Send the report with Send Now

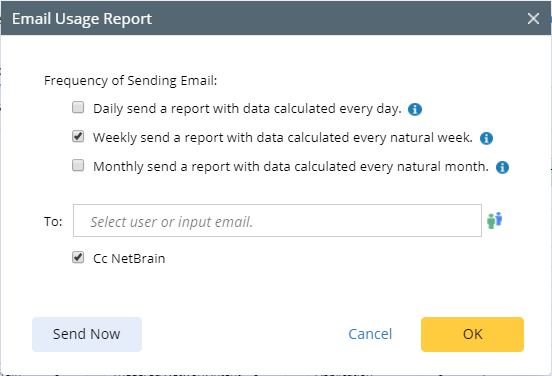click(x=87, y=334)
